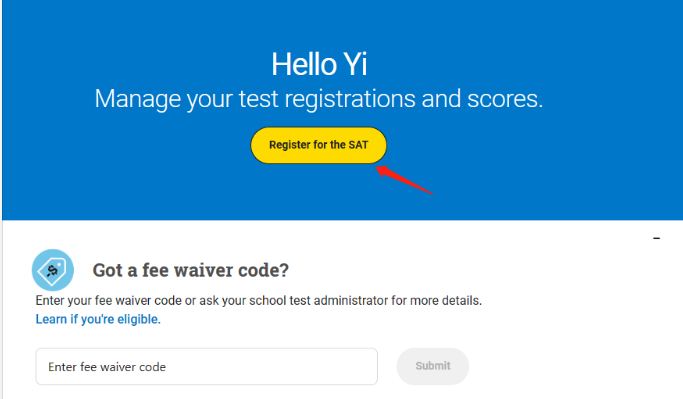Click the word scores in the banner
The width and height of the screenshot is (683, 399).
pyautogui.click(x=505, y=99)
